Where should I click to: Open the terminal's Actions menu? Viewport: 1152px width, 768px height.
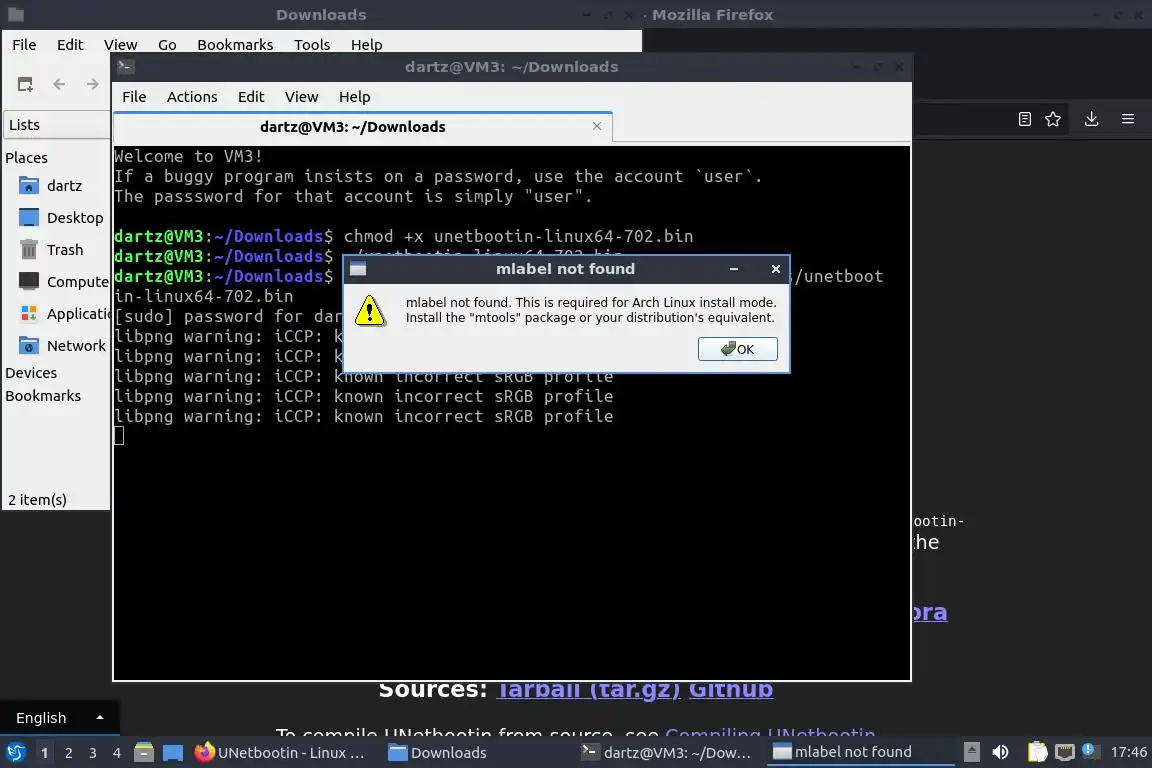[192, 97]
